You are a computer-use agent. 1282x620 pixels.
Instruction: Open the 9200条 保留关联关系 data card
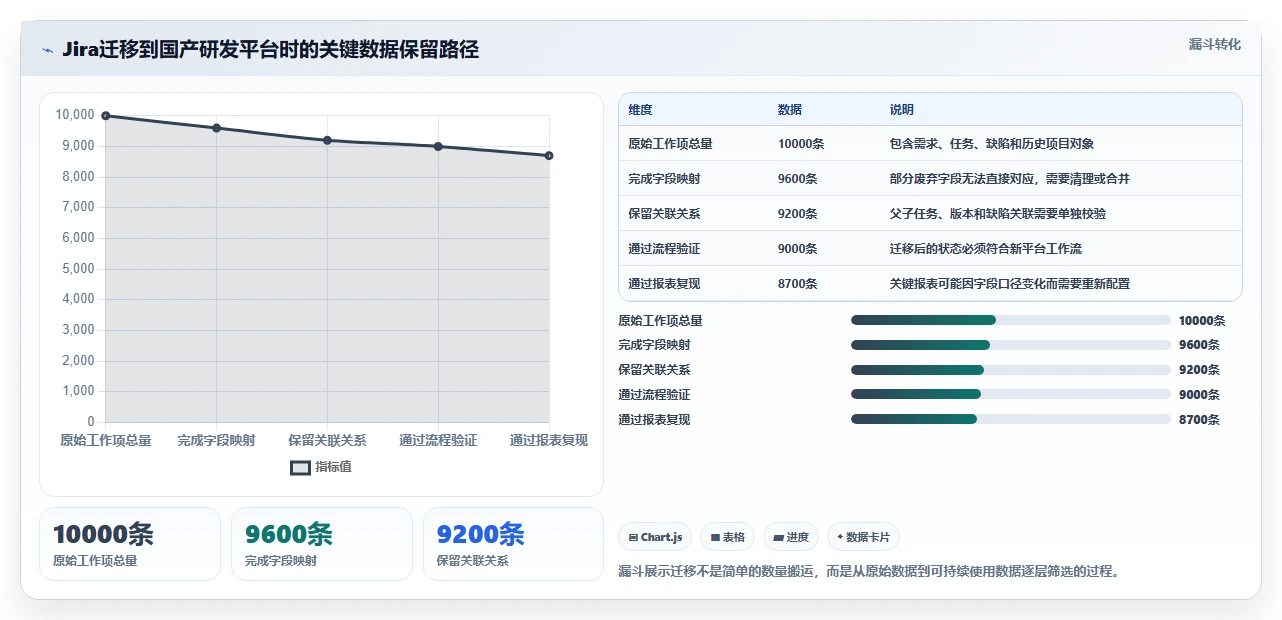[514, 544]
